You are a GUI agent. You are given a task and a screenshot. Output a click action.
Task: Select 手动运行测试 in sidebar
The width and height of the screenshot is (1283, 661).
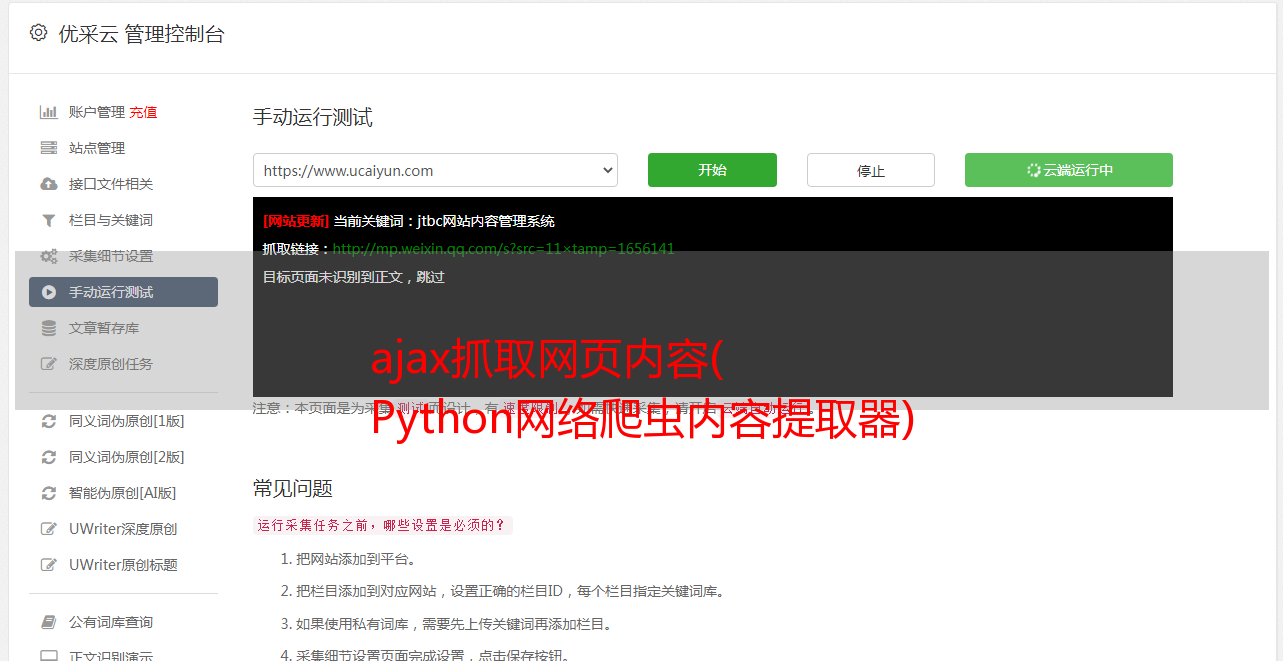(x=123, y=292)
